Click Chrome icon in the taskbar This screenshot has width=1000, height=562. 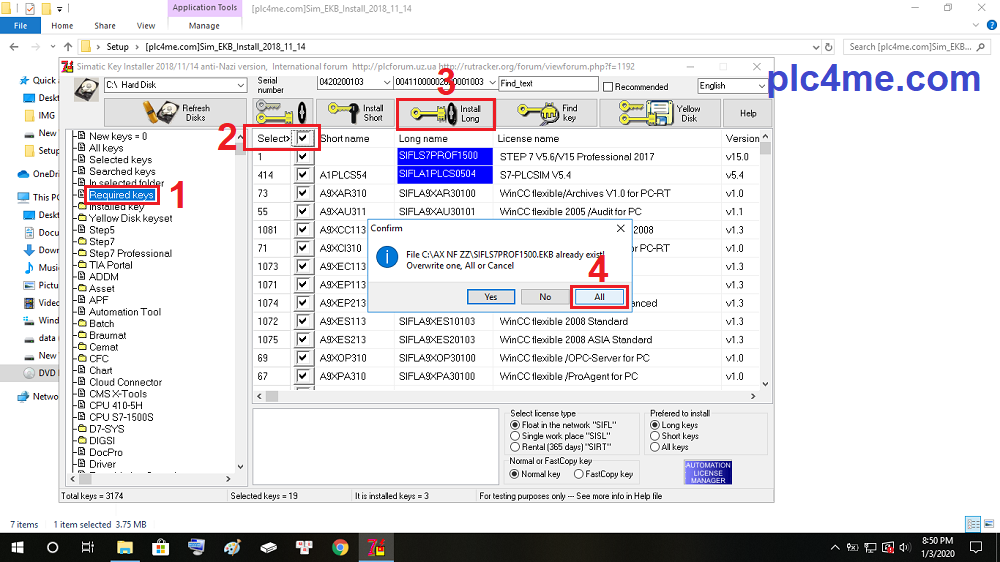click(340, 547)
